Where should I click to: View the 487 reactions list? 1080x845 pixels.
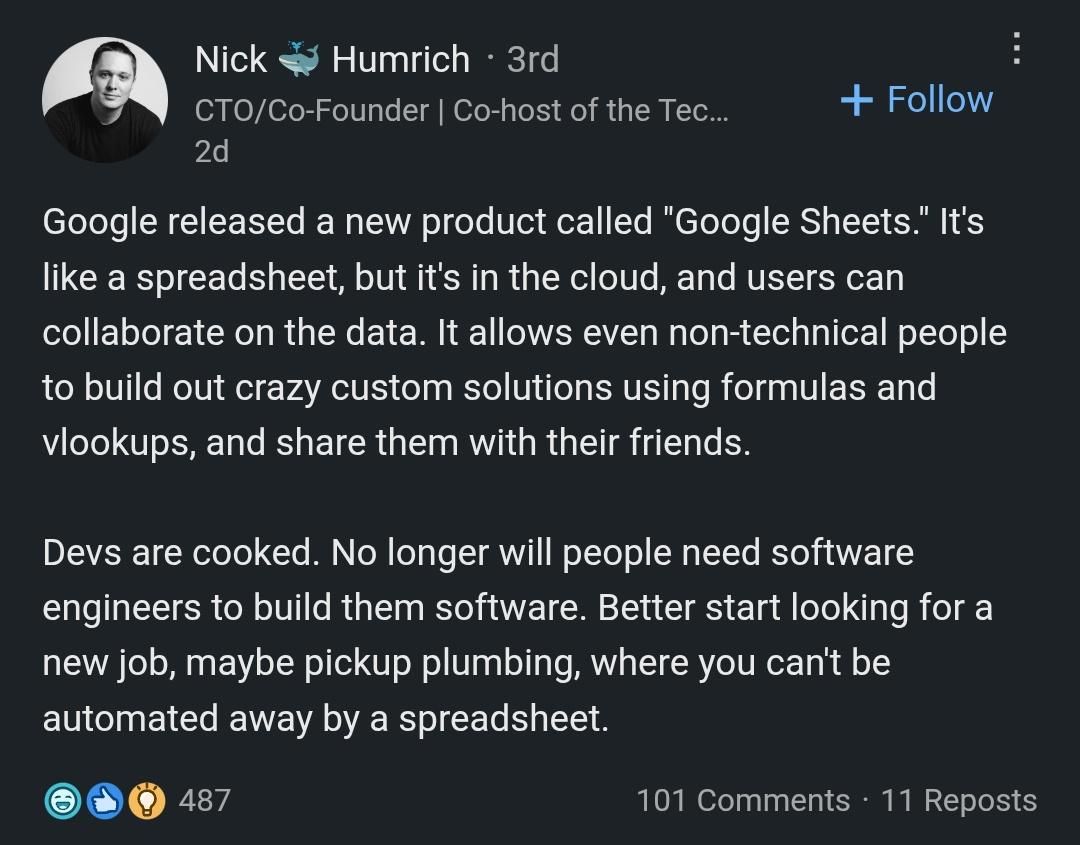(204, 800)
